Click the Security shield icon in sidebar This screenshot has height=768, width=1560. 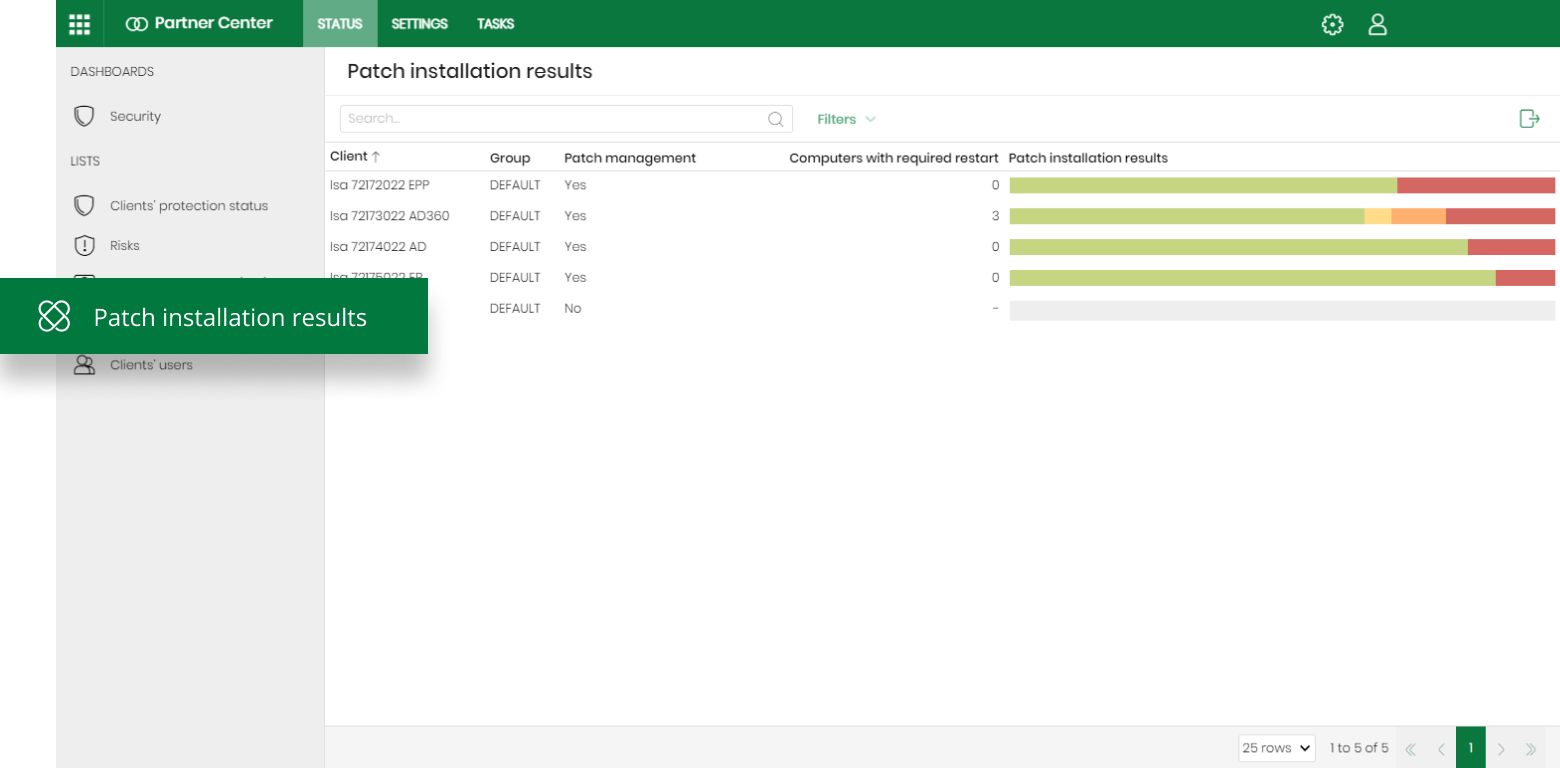[84, 117]
